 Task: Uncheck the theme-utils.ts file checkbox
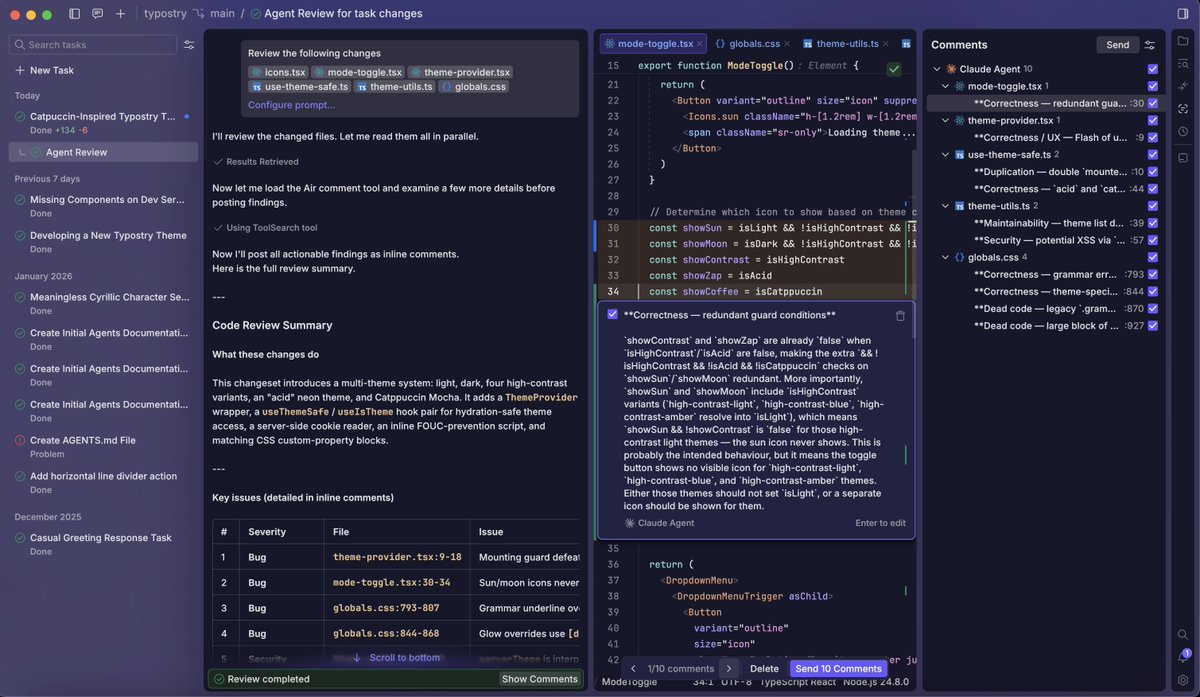click(1153, 206)
